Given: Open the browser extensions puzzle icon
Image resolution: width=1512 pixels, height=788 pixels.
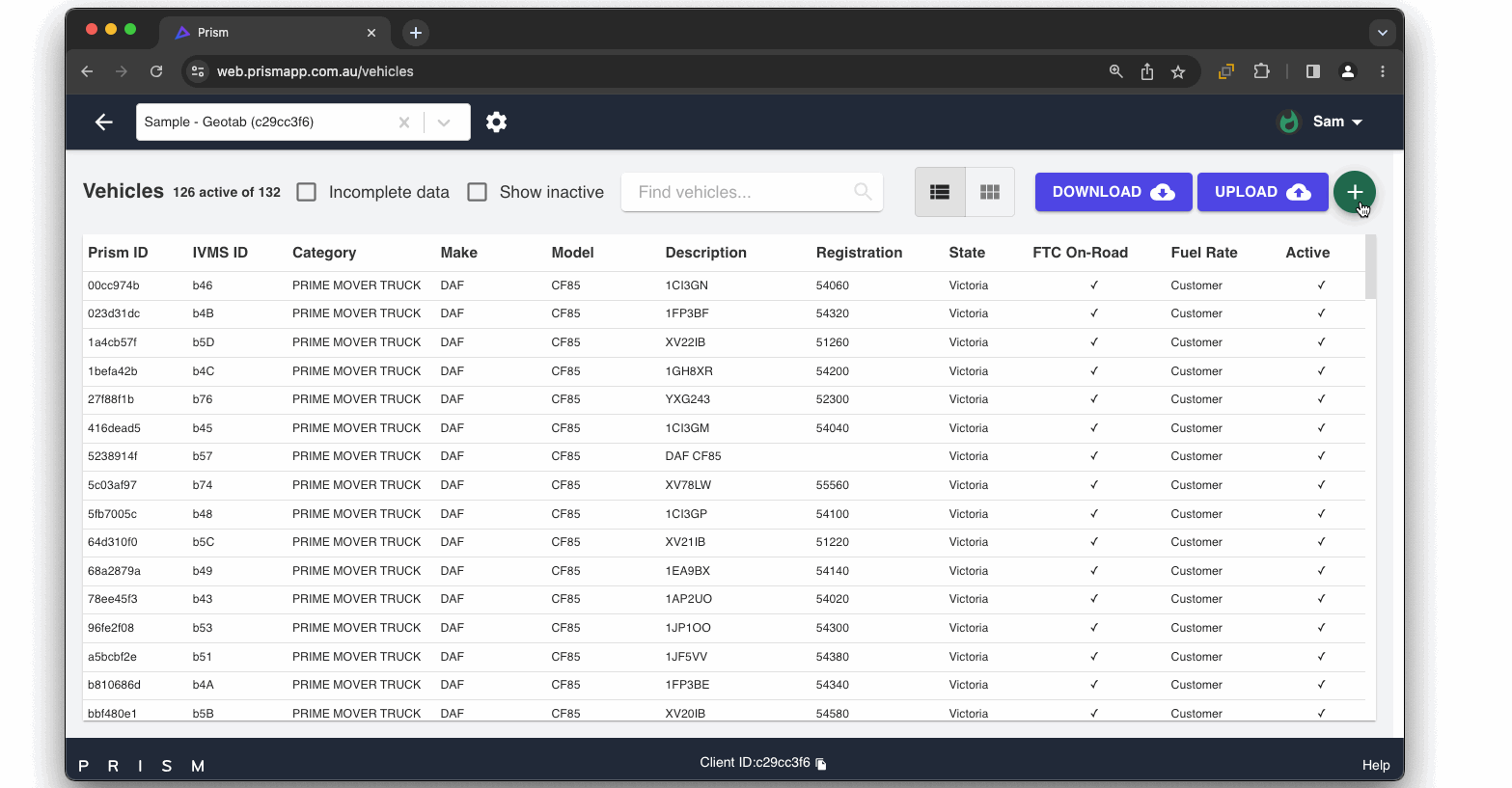Looking at the screenshot, I should 1261,71.
